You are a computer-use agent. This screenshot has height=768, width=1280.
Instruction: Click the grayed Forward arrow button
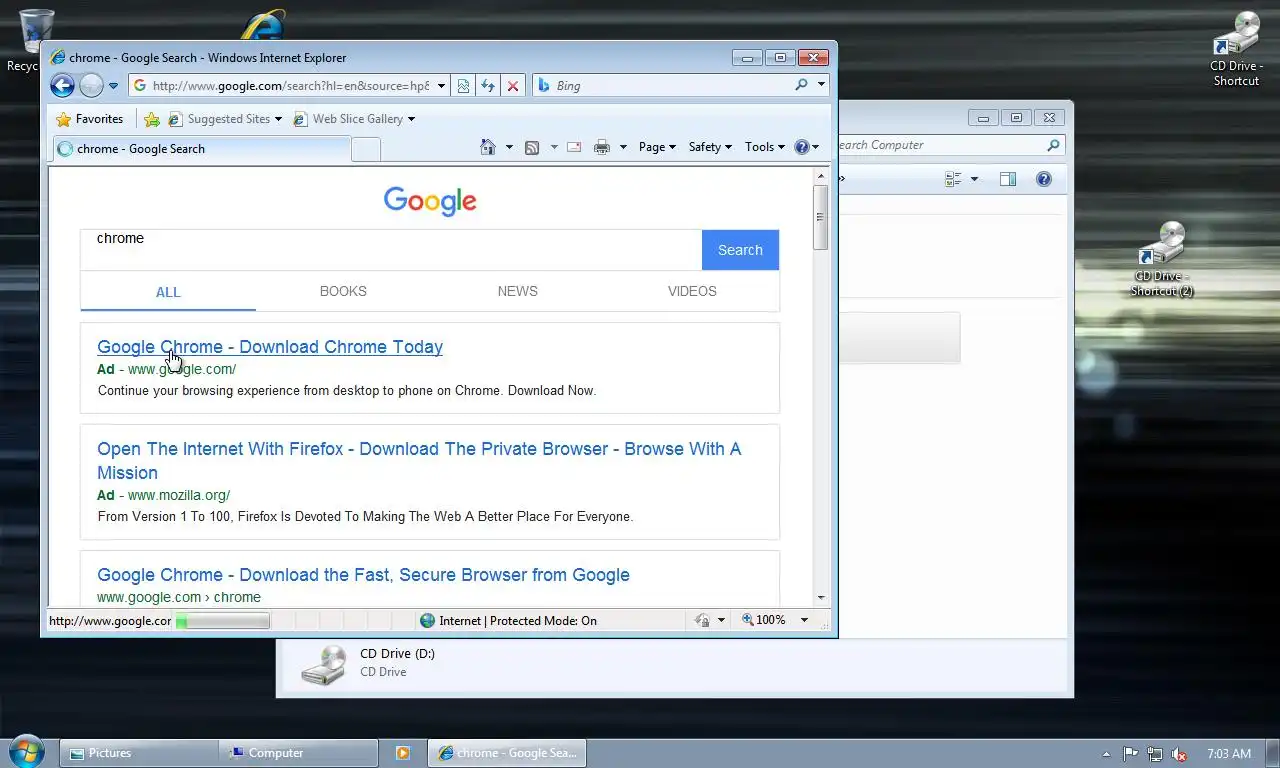tap(91, 86)
